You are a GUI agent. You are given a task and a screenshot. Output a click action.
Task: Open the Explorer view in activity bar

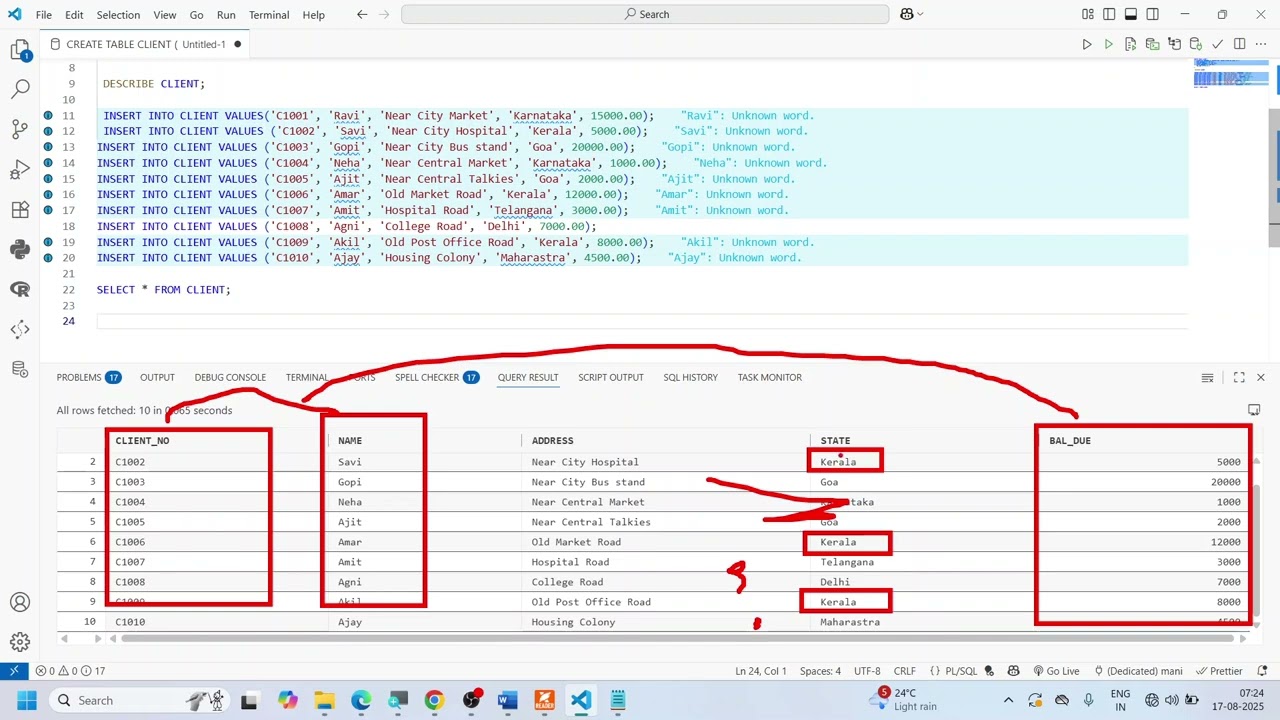20,50
